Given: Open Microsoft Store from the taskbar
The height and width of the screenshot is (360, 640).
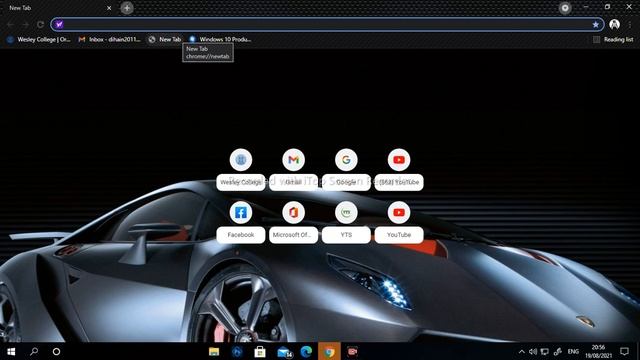Looking at the screenshot, I should click(260, 351).
